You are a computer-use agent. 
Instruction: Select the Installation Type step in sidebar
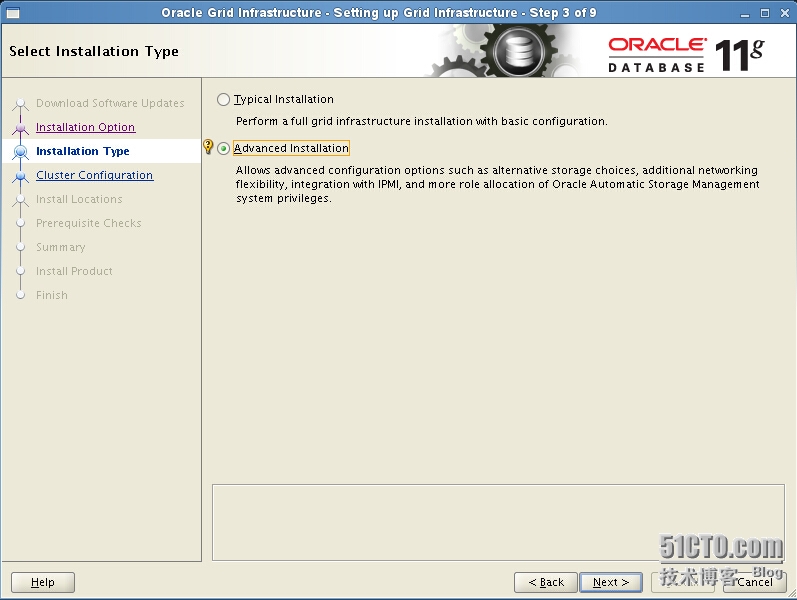tap(82, 151)
